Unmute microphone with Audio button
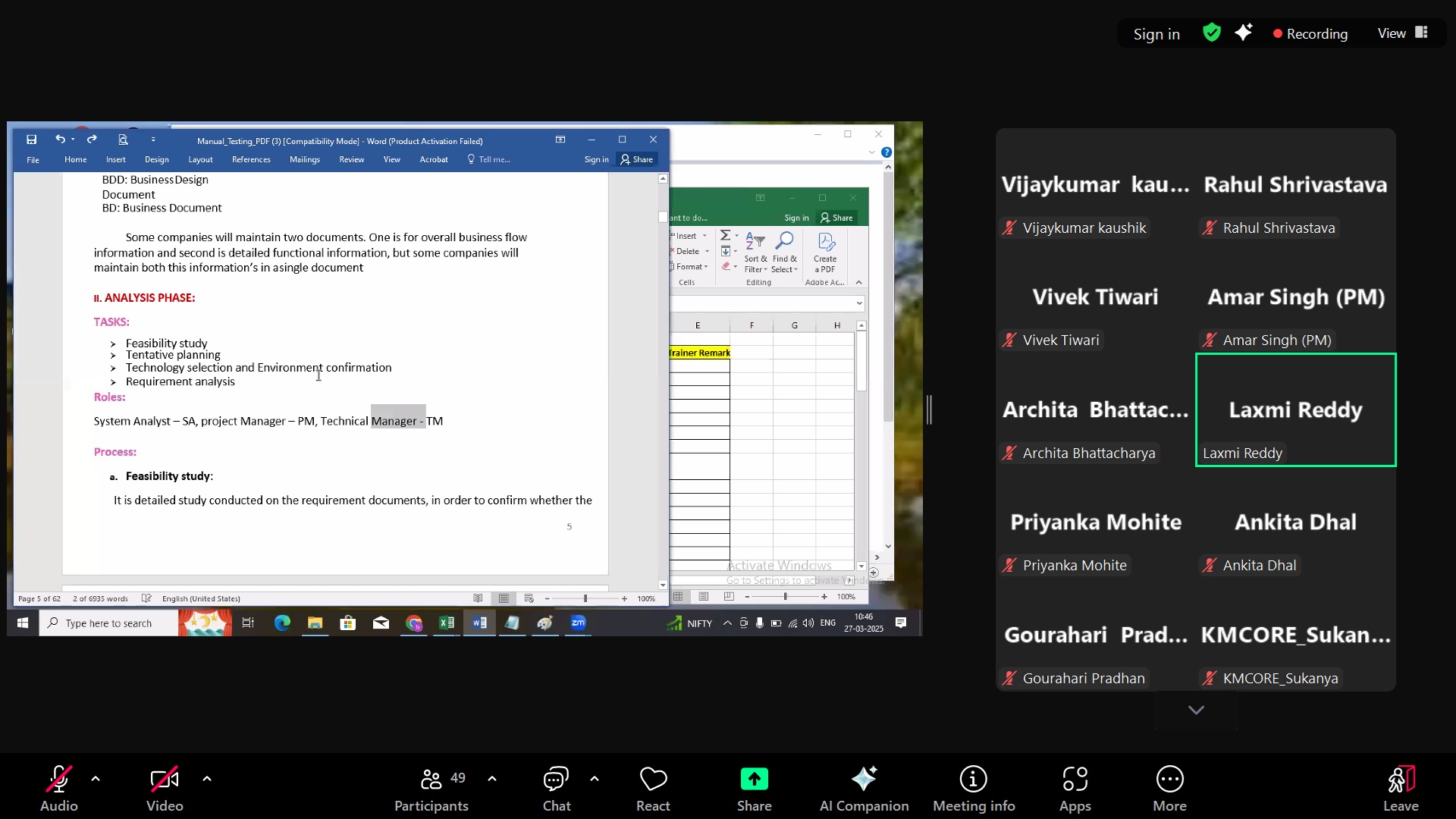Viewport: 1456px width, 819px height. pyautogui.click(x=58, y=789)
